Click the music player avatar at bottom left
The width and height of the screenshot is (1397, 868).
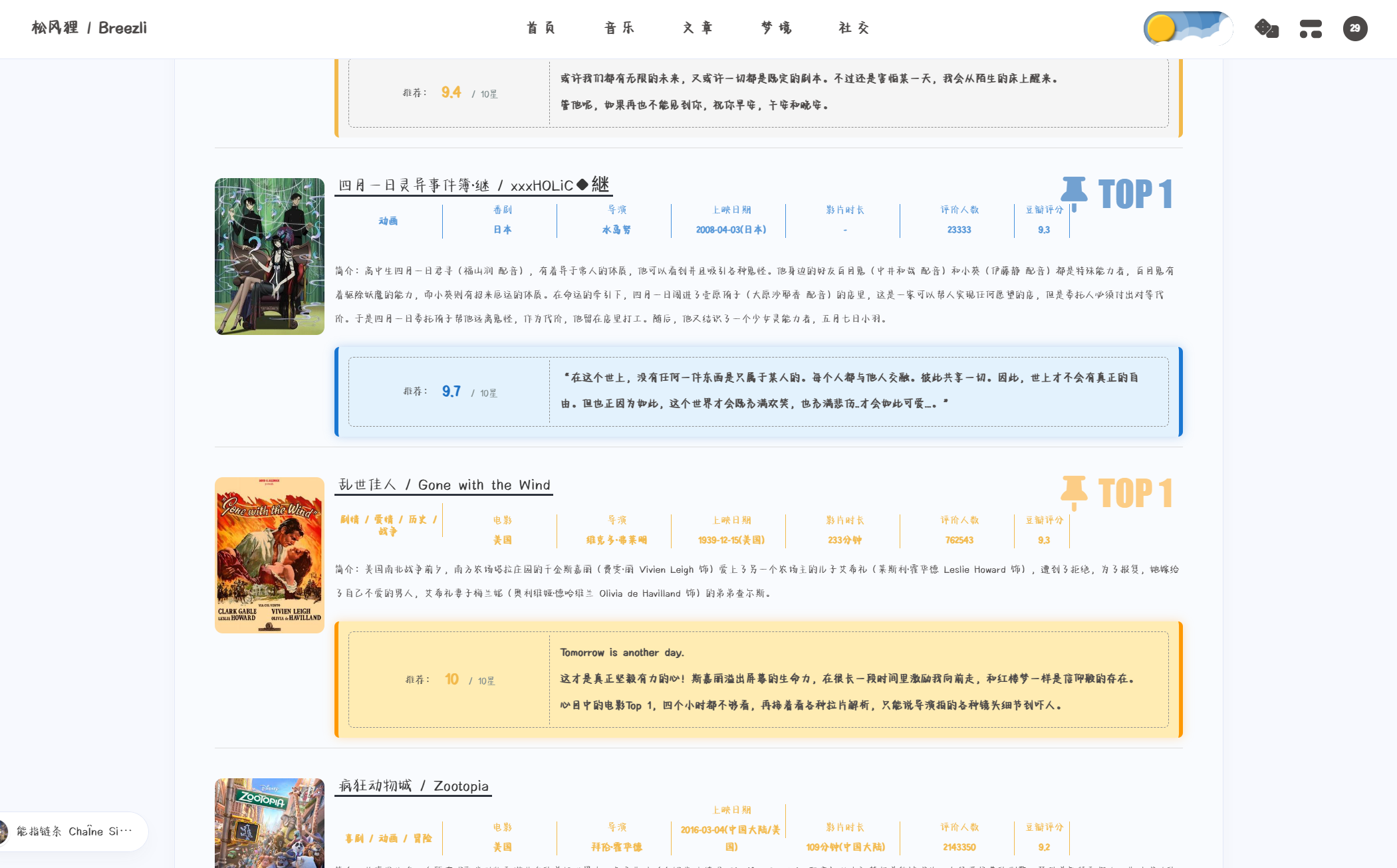3,831
